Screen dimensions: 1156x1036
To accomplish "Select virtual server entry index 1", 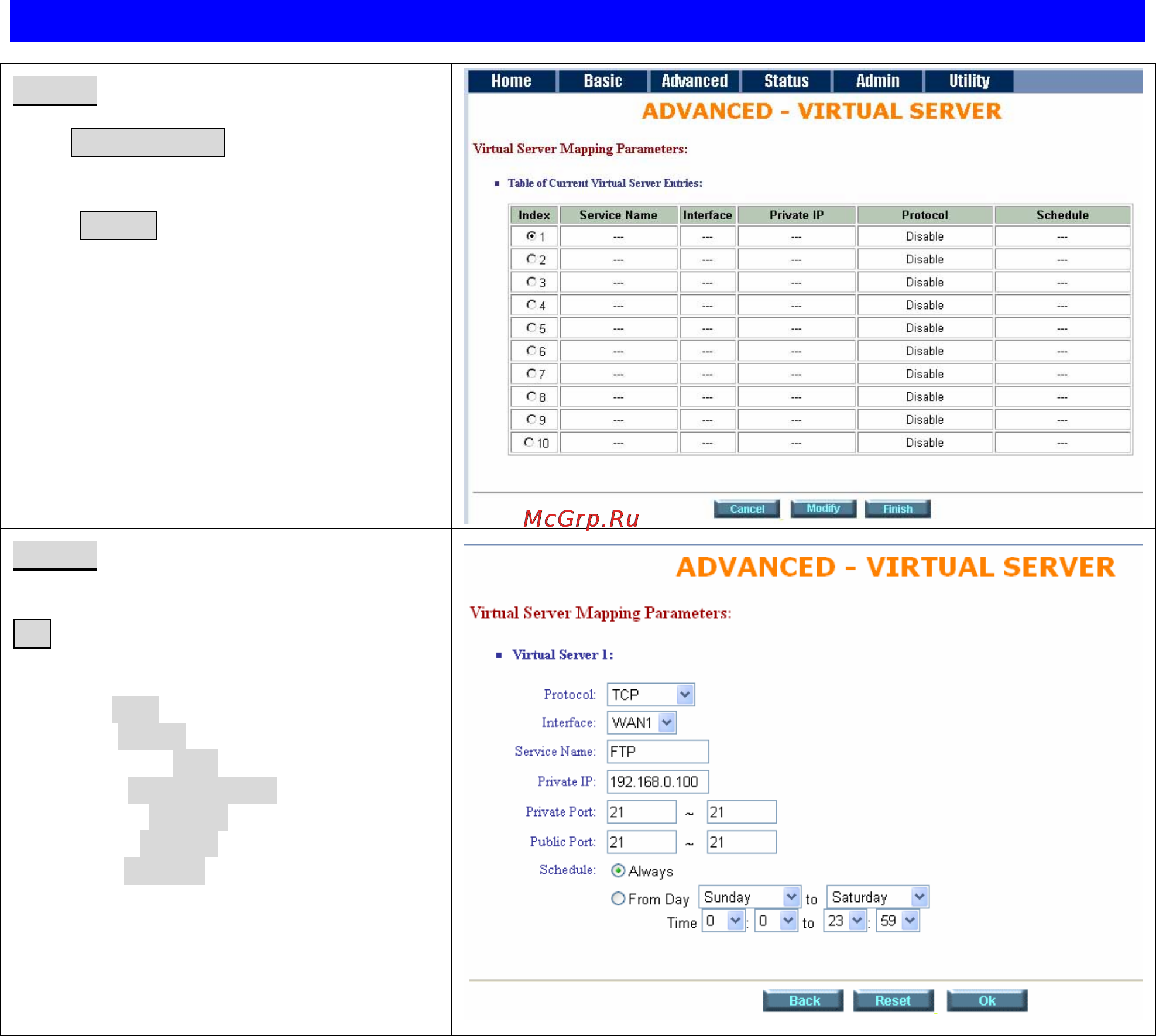I will click(x=531, y=236).
